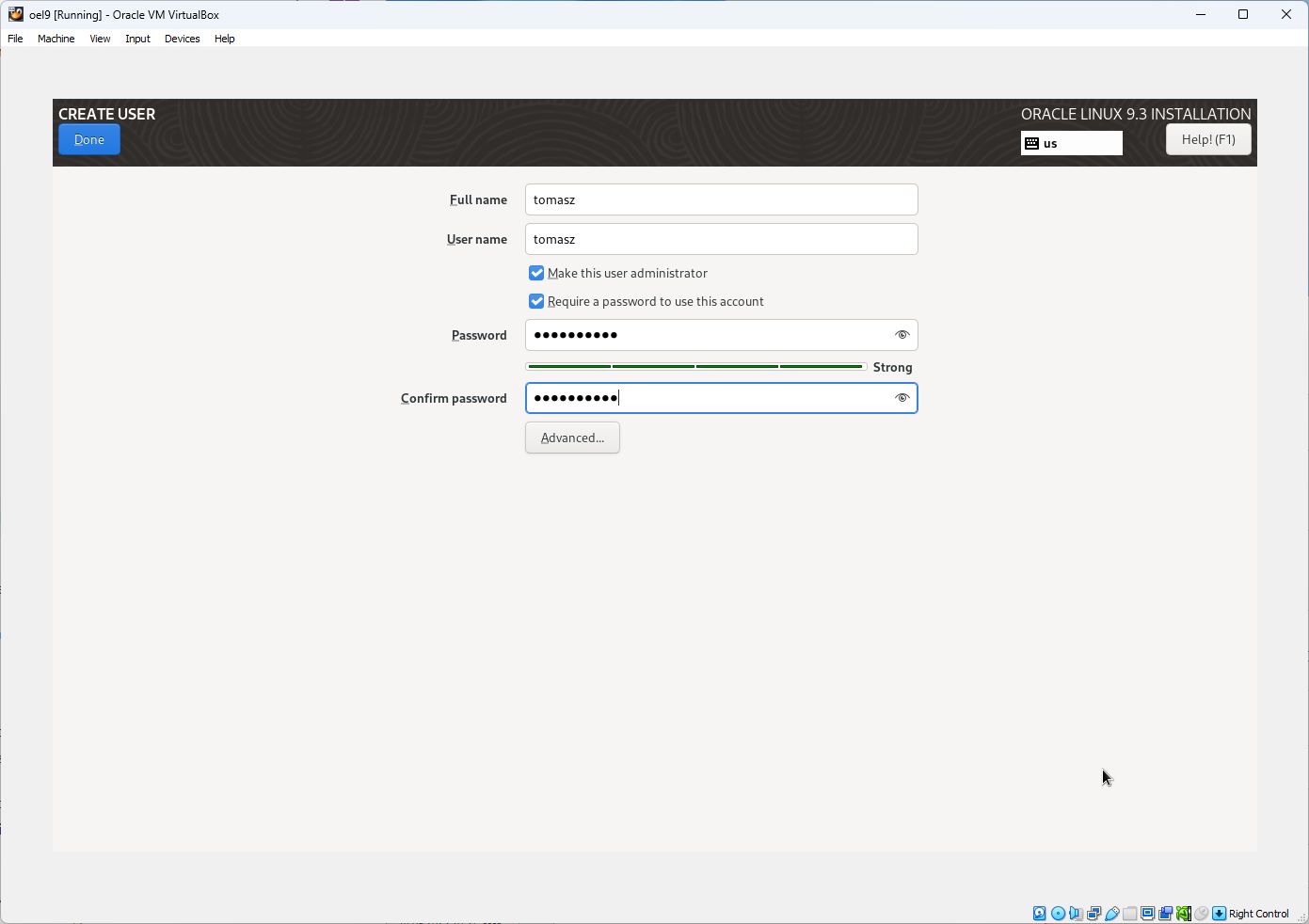Click the Password label

click(479, 335)
